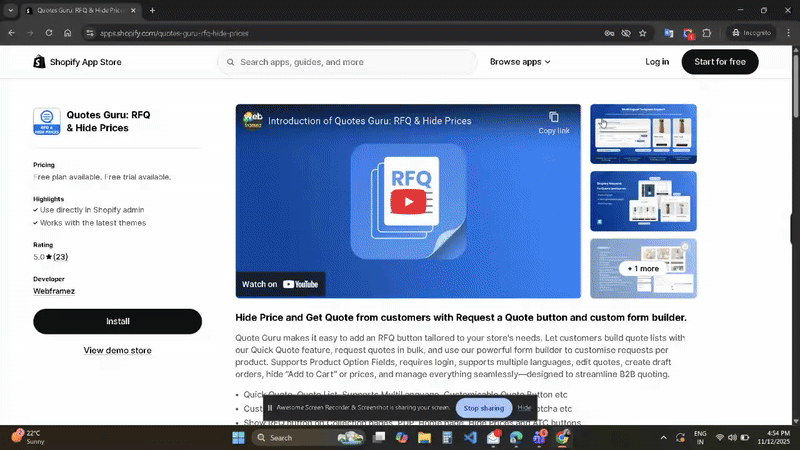
Task: Expand the Browse apps dropdown
Action: [x=520, y=62]
